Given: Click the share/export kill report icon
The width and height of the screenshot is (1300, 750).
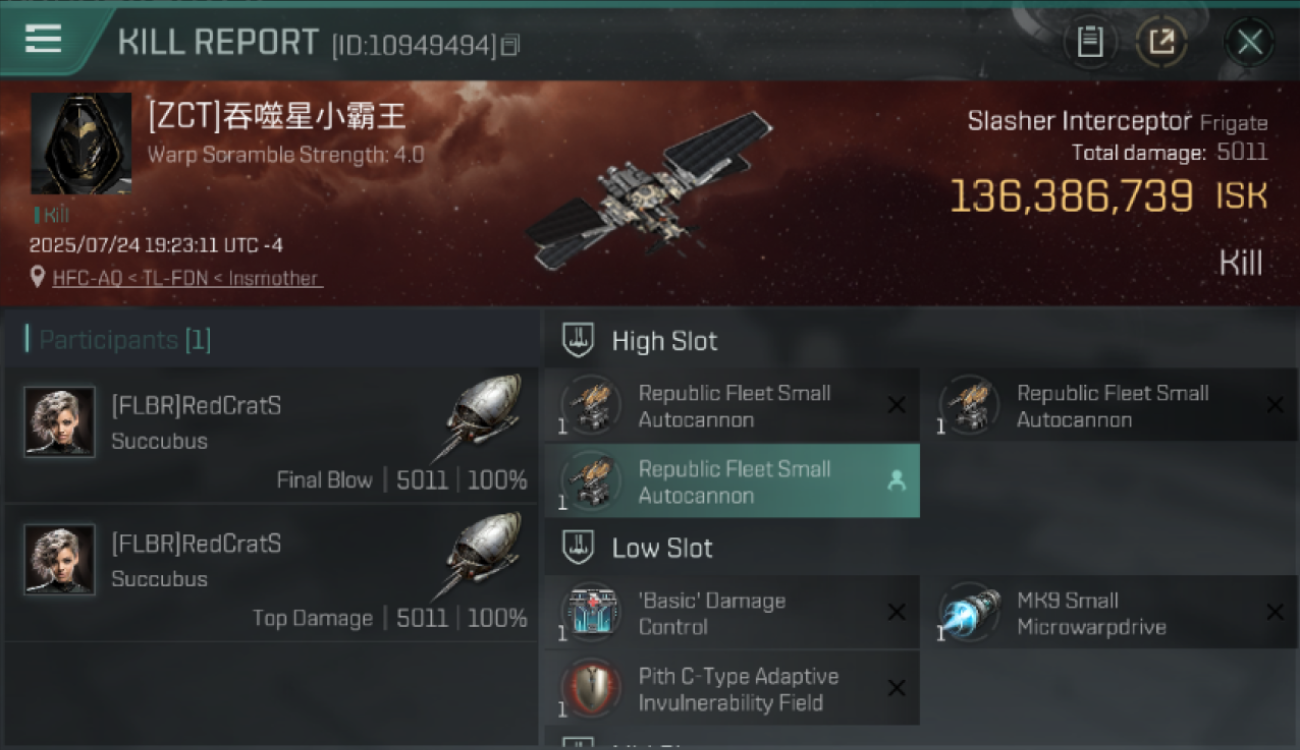Looking at the screenshot, I should coord(1161,42).
